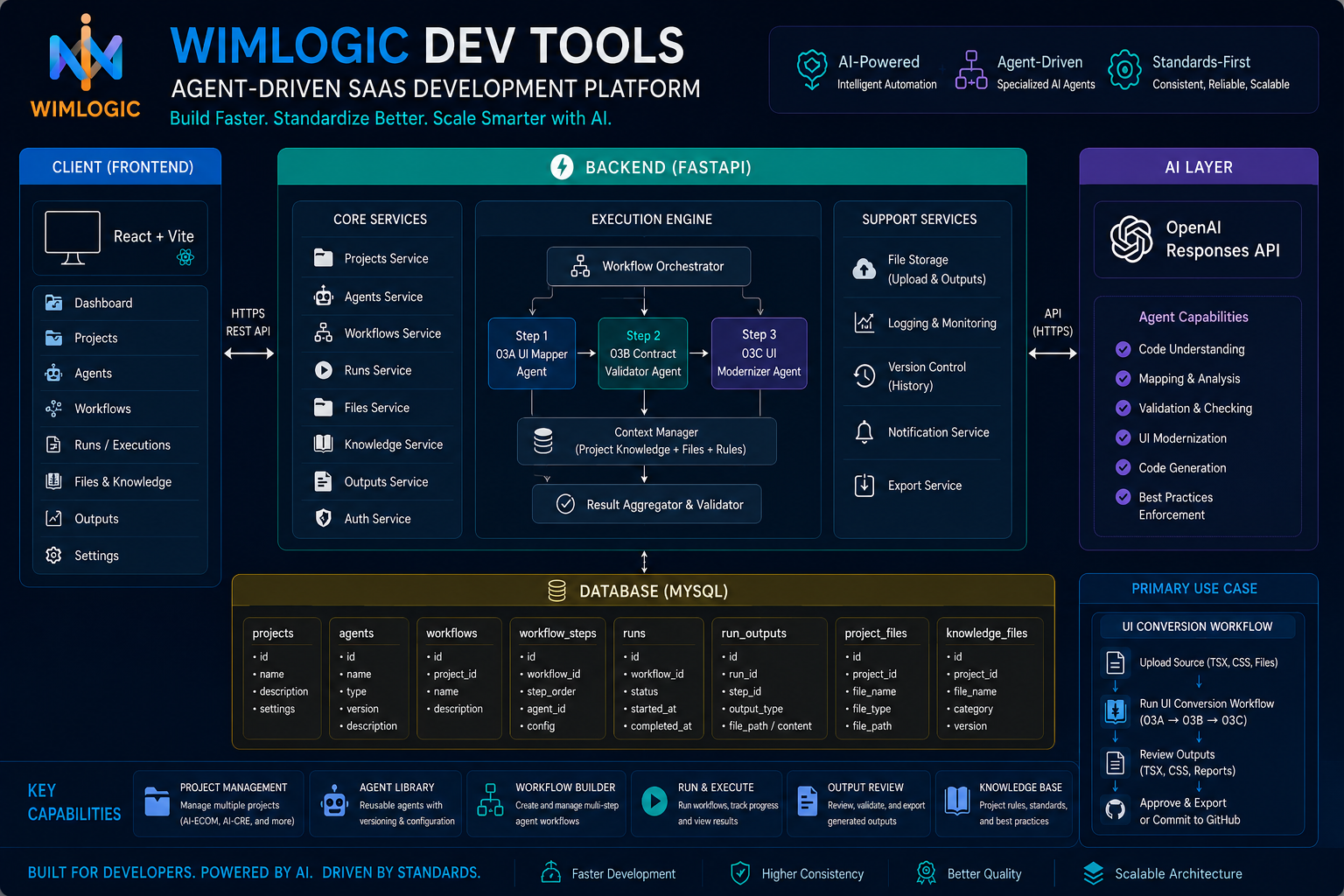Click the Step 2 03B Contract Validator box

click(x=643, y=353)
